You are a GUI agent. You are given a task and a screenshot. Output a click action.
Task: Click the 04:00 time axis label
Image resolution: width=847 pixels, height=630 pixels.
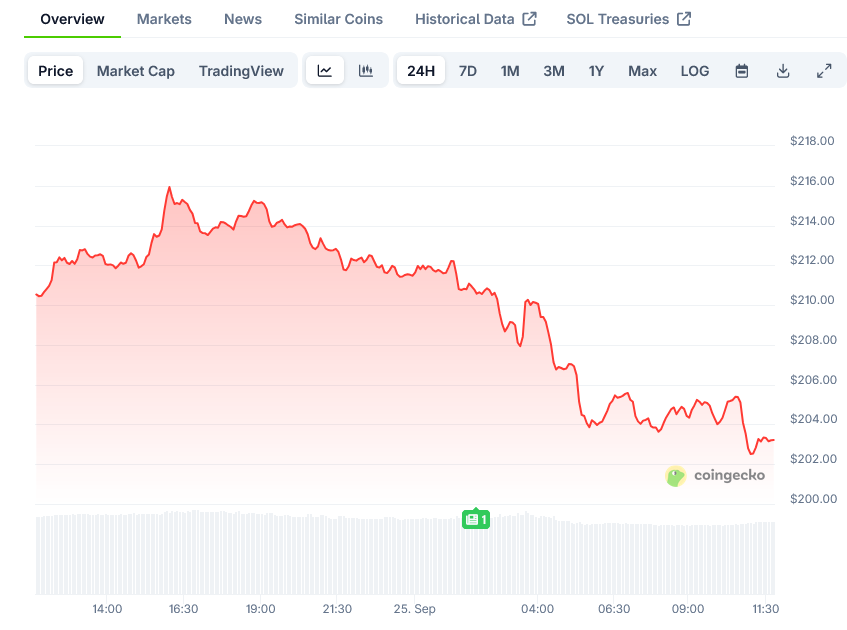click(x=537, y=609)
